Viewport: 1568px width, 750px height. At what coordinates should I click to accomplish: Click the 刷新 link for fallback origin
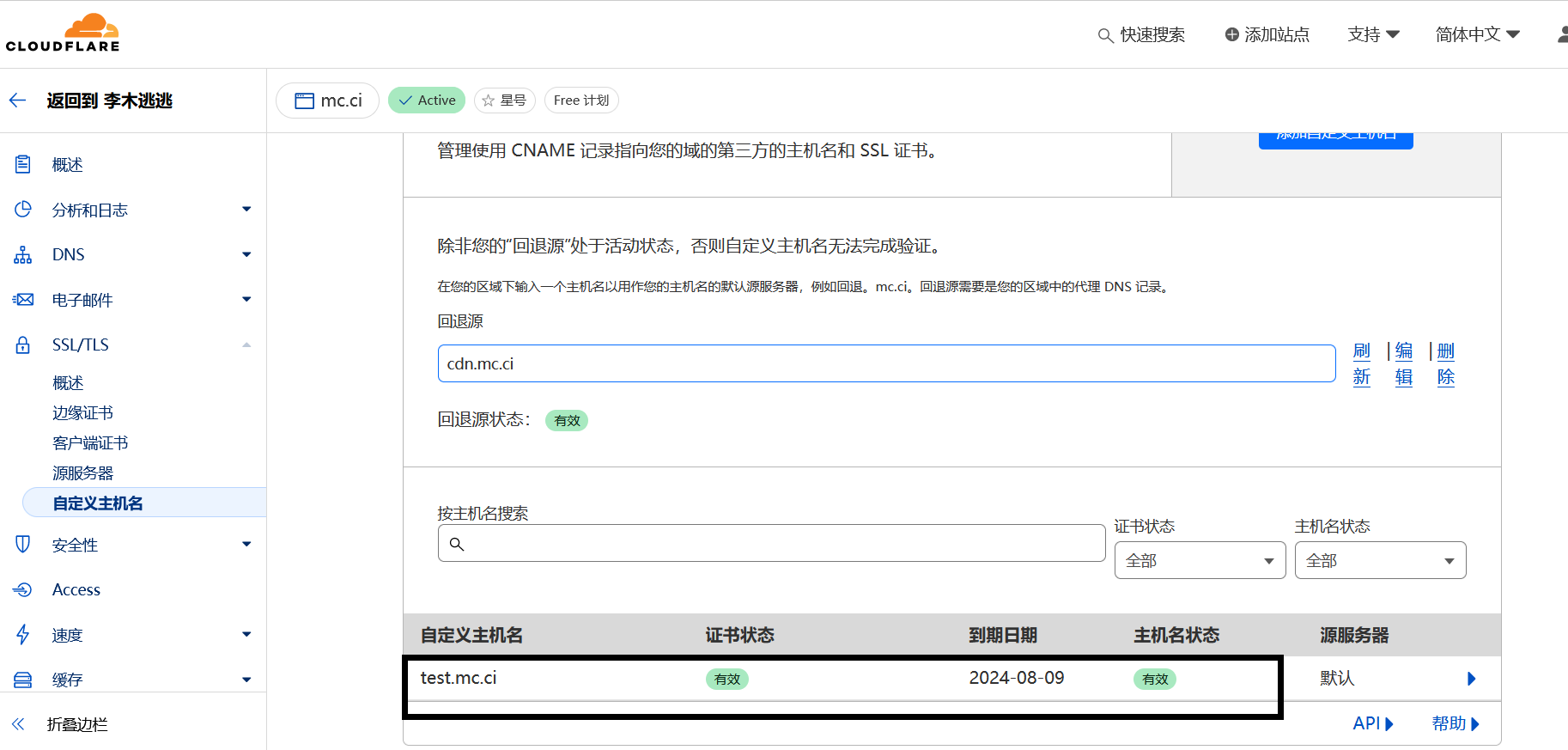pos(1362,364)
